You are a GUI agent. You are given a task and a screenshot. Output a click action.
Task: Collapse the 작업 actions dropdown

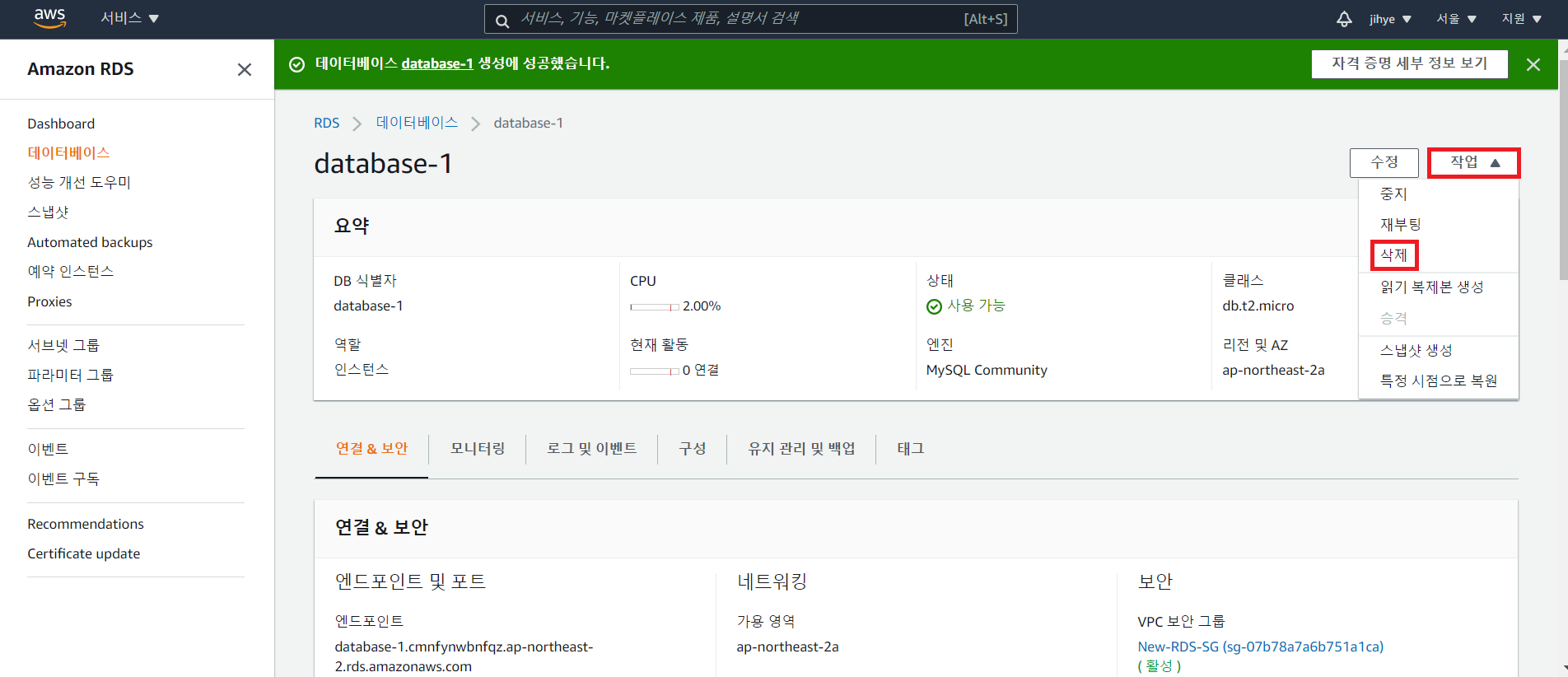click(x=1474, y=163)
